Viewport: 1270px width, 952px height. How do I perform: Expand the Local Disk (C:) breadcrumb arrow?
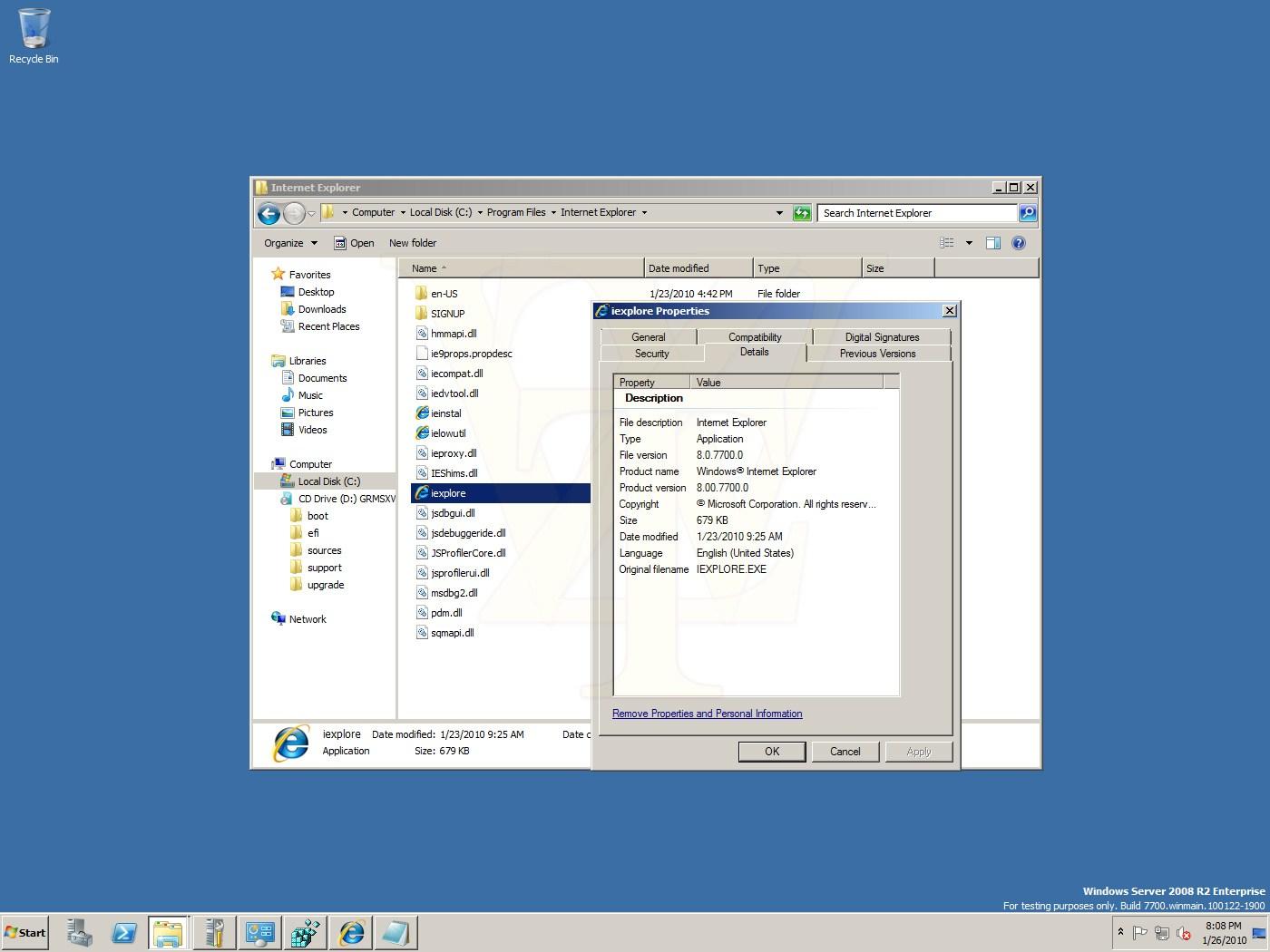tap(480, 213)
